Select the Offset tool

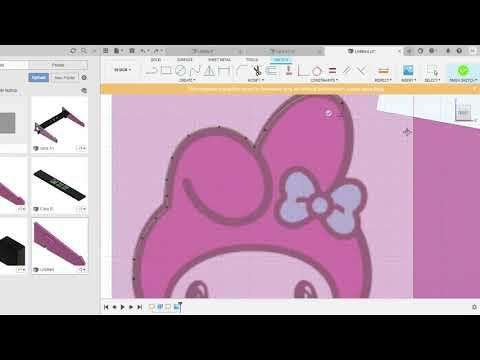point(272,70)
